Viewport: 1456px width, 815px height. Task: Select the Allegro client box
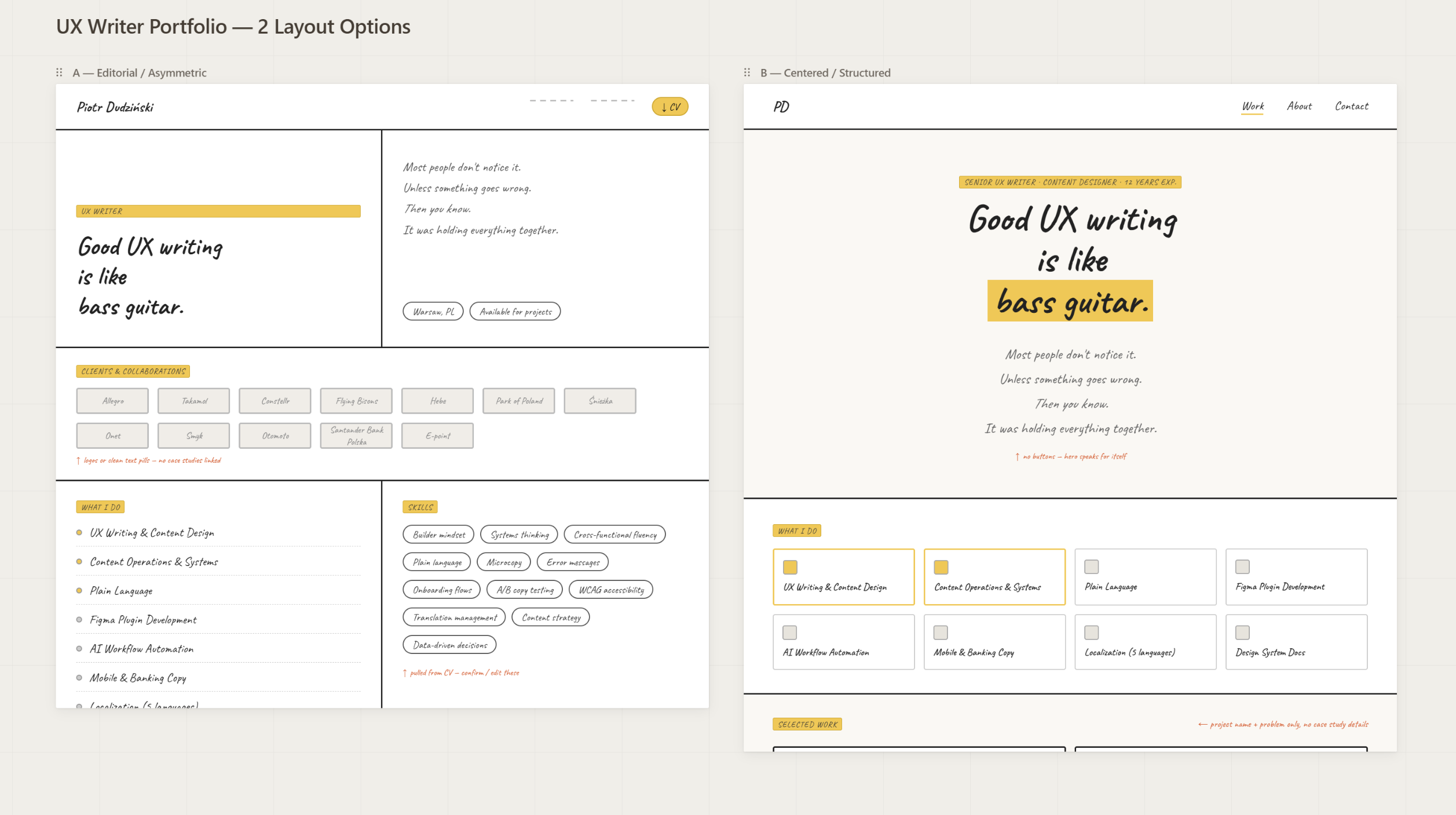[112, 401]
